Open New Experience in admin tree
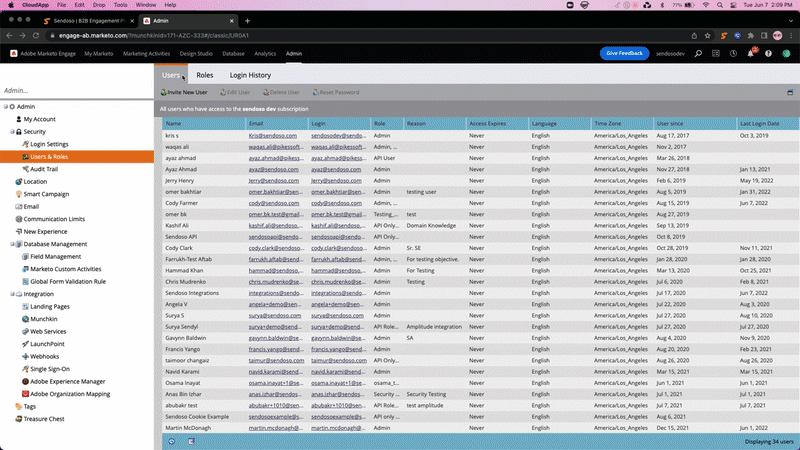Screen dimensions: 800x450 41,232
